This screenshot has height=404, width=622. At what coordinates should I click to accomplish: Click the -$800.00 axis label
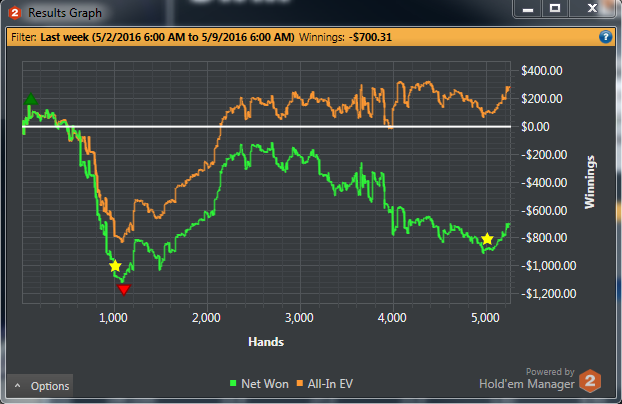tap(543, 238)
